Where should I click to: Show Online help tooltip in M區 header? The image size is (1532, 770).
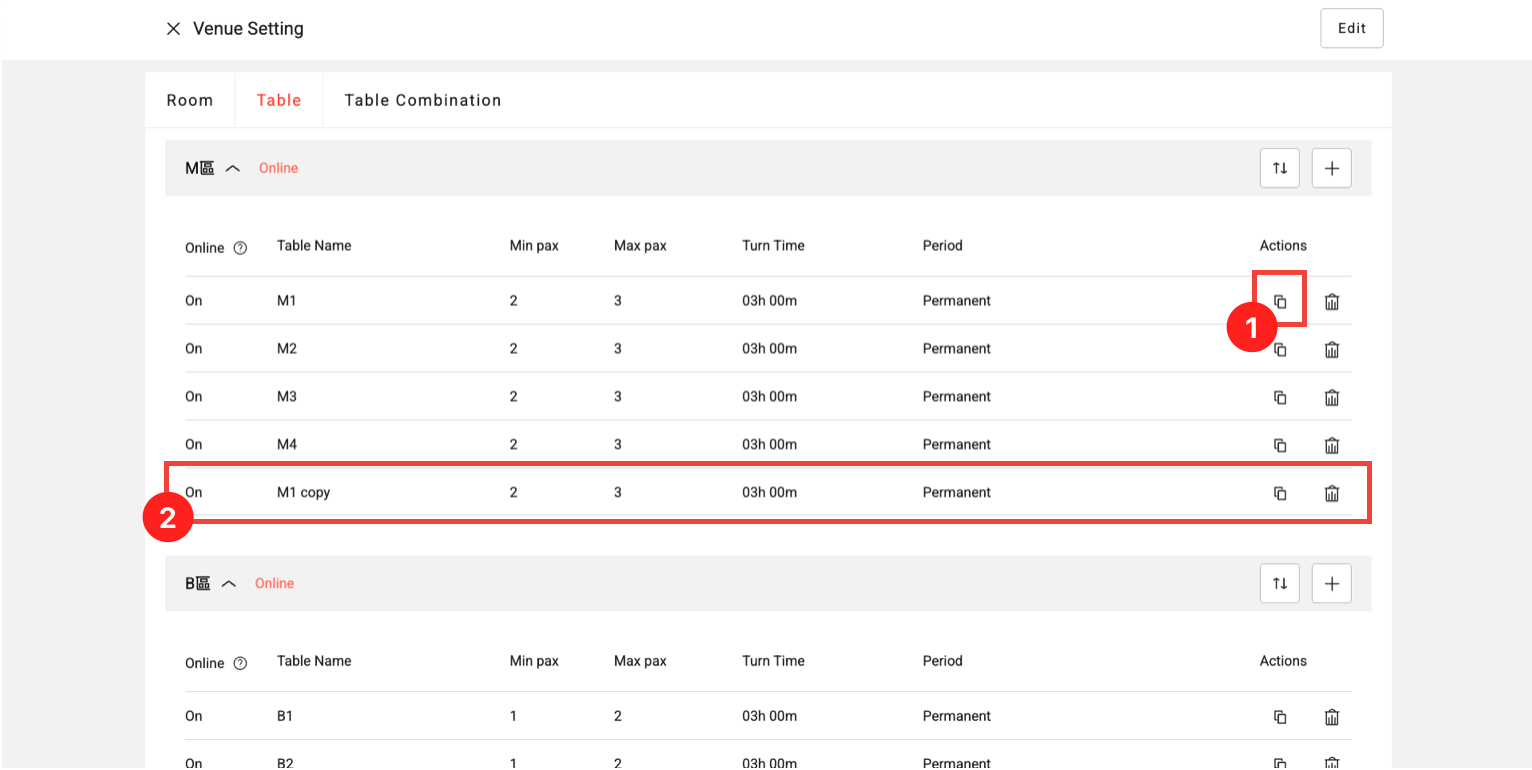240,249
